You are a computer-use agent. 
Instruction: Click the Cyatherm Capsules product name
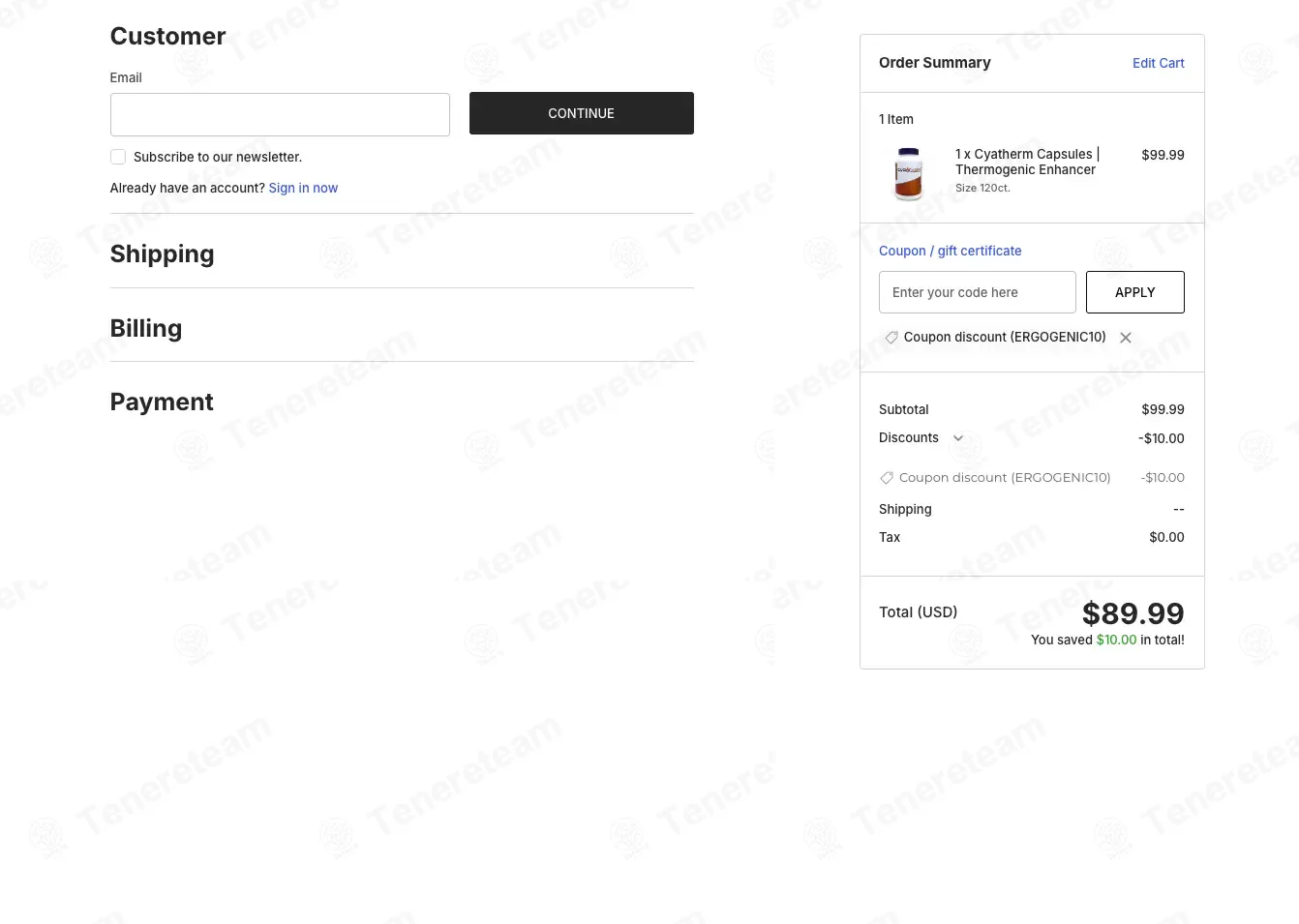[1027, 162]
